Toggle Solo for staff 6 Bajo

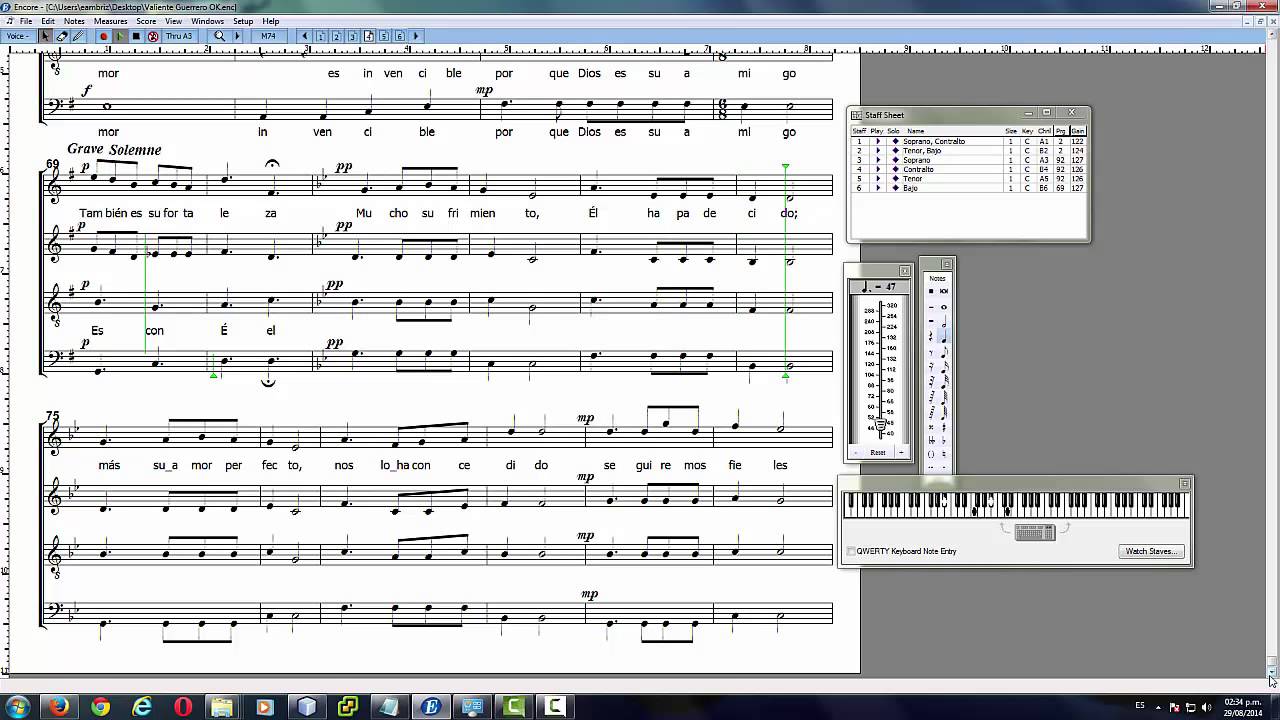896,188
